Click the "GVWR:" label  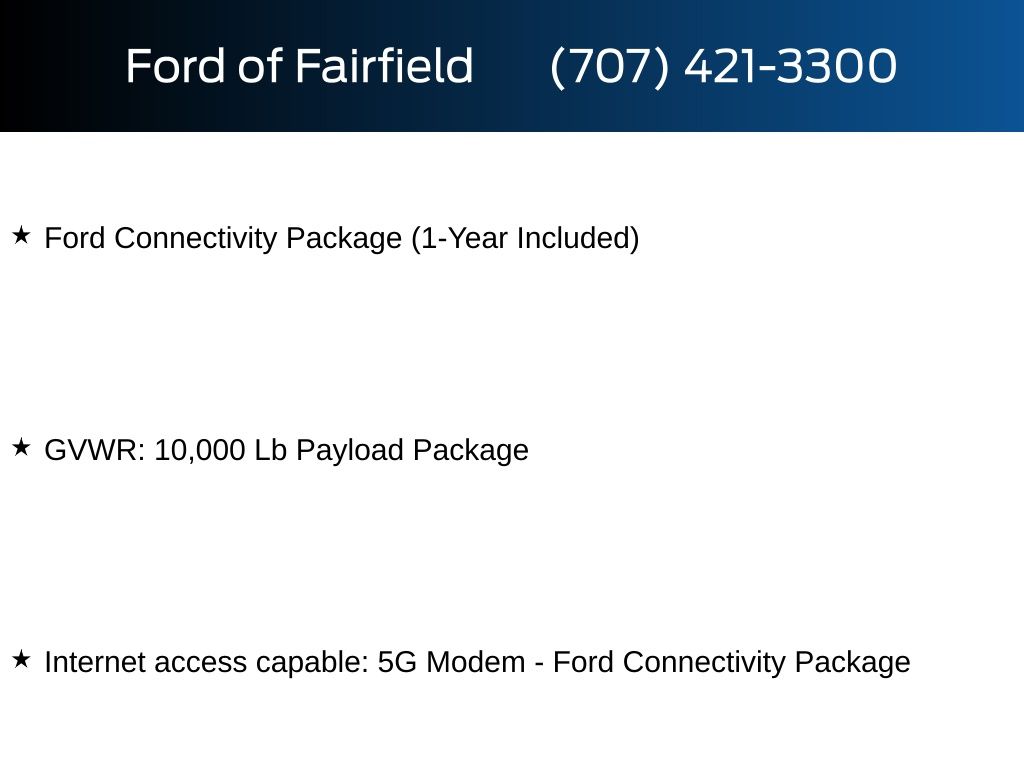(x=95, y=451)
